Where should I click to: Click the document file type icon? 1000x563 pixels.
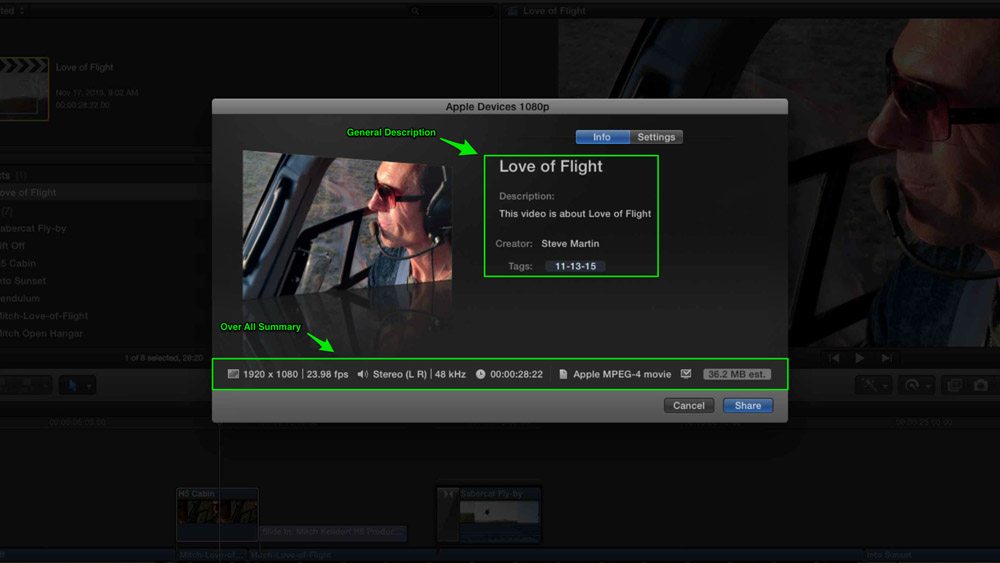pyautogui.click(x=563, y=374)
